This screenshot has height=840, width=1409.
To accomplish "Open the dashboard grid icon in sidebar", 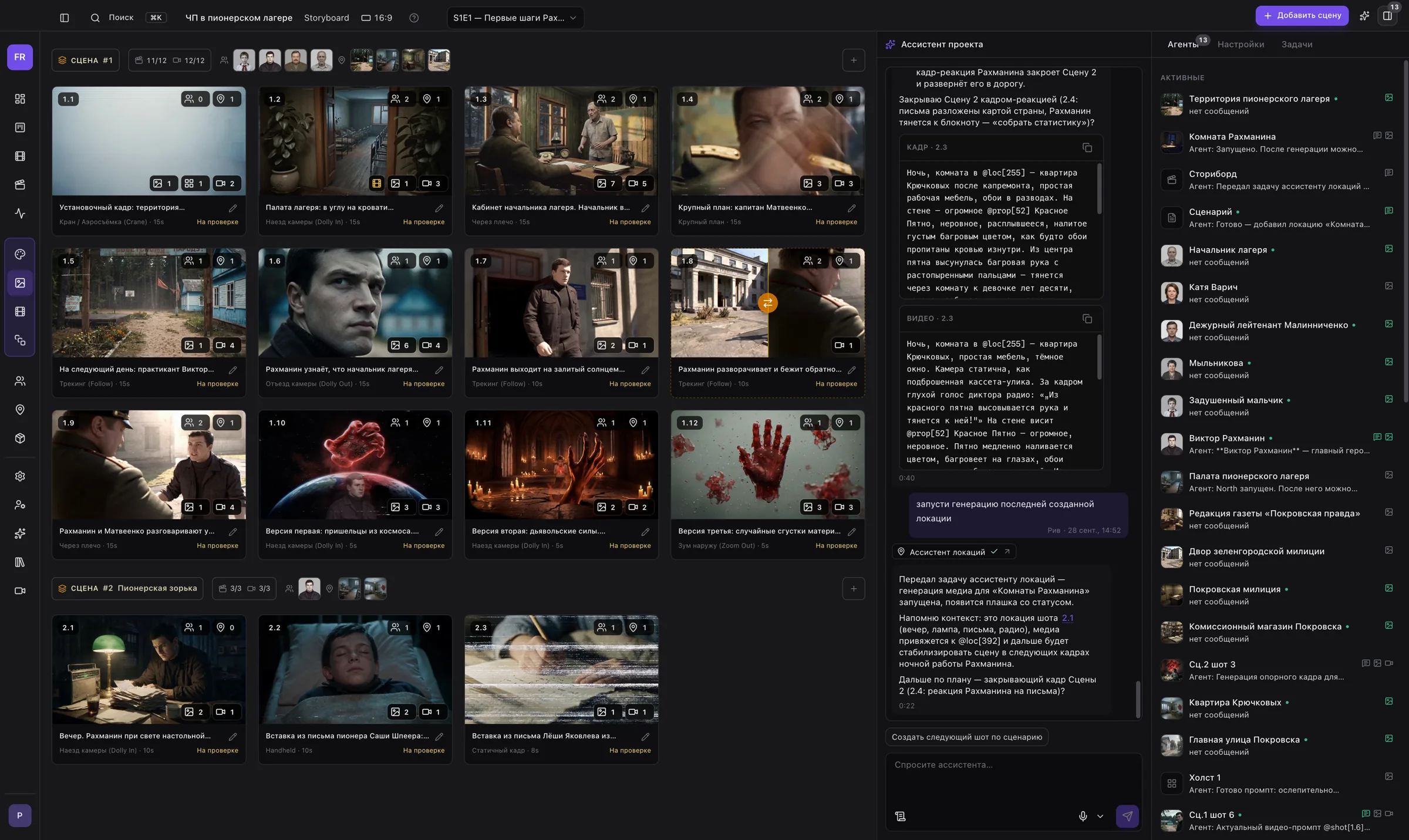I will (x=20, y=99).
